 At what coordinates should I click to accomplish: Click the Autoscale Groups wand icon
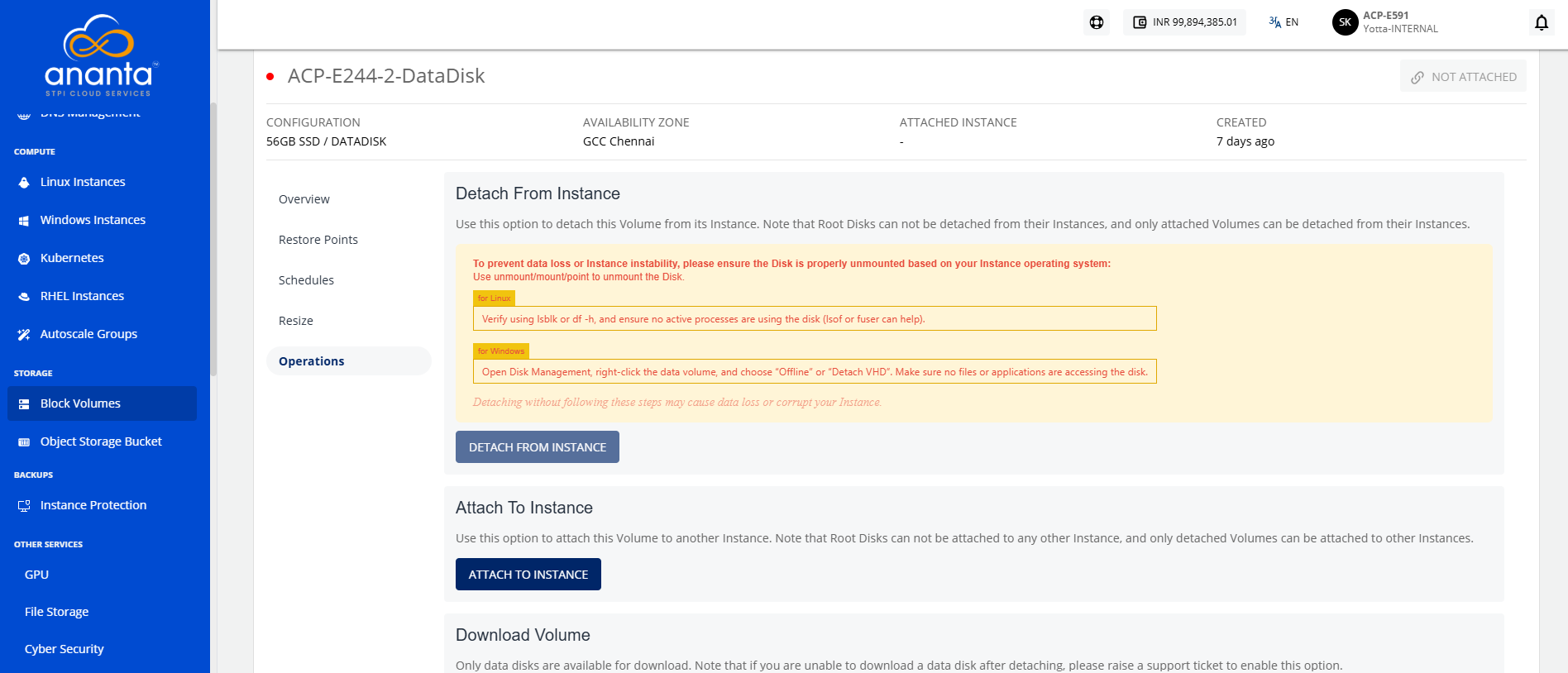pyautogui.click(x=24, y=334)
